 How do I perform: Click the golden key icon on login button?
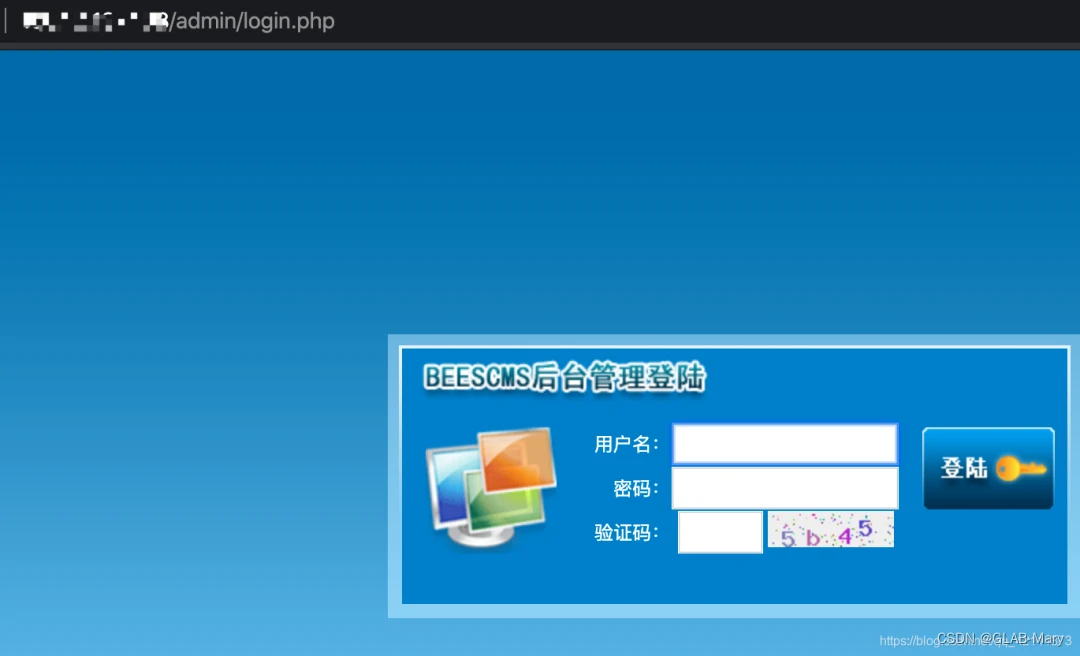click(x=1020, y=469)
